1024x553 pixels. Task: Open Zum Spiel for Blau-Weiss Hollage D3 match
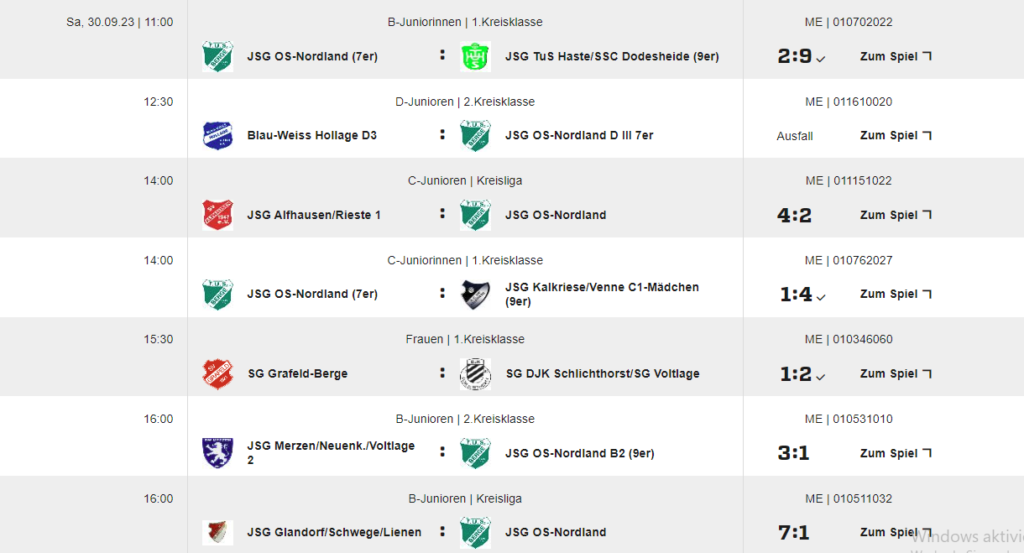tap(895, 135)
